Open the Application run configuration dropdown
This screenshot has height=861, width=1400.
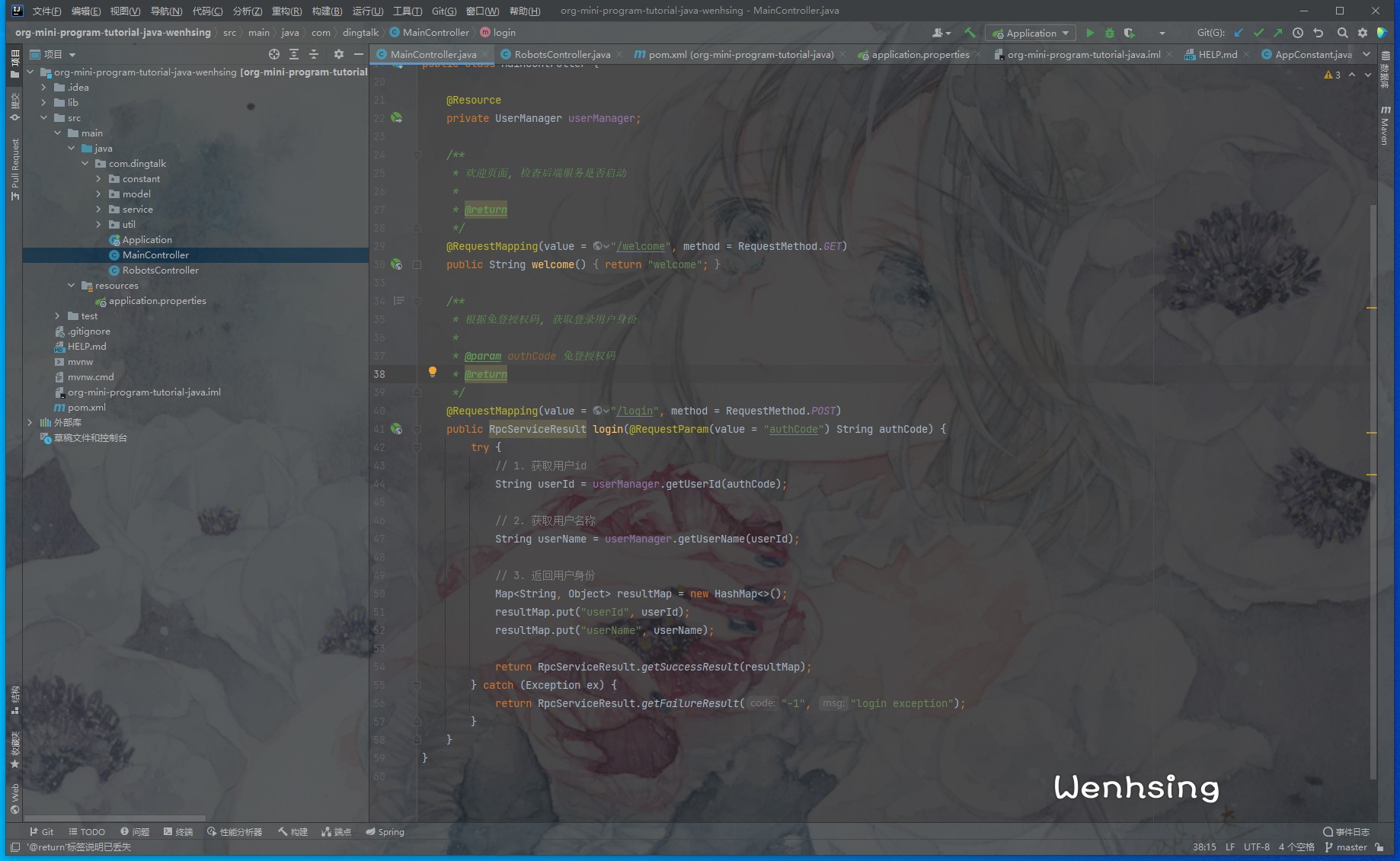1031,33
